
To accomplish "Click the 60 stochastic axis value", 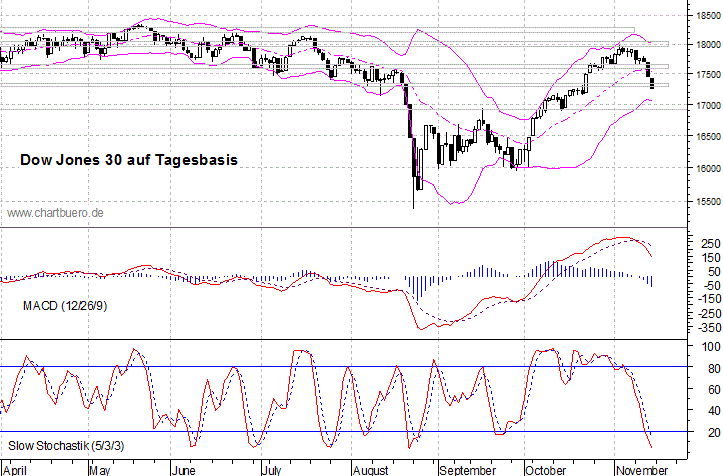I will point(714,390).
